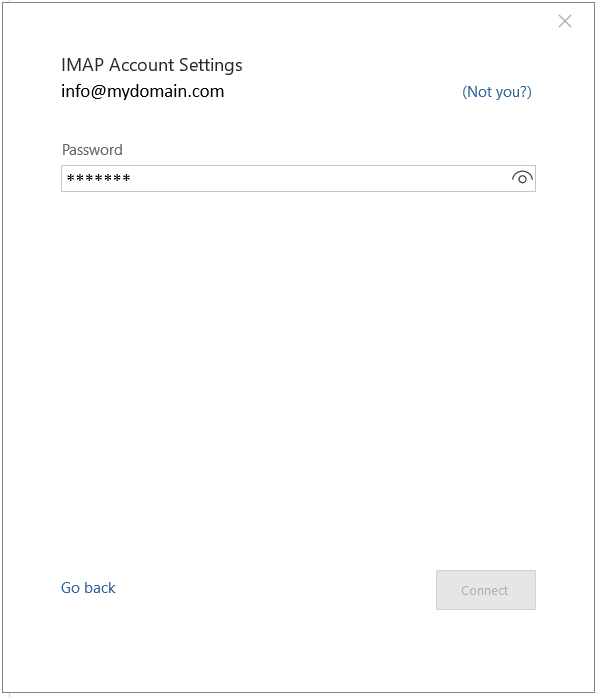Click the info@mydomain.com email address text
The image size is (601, 697).
142,92
